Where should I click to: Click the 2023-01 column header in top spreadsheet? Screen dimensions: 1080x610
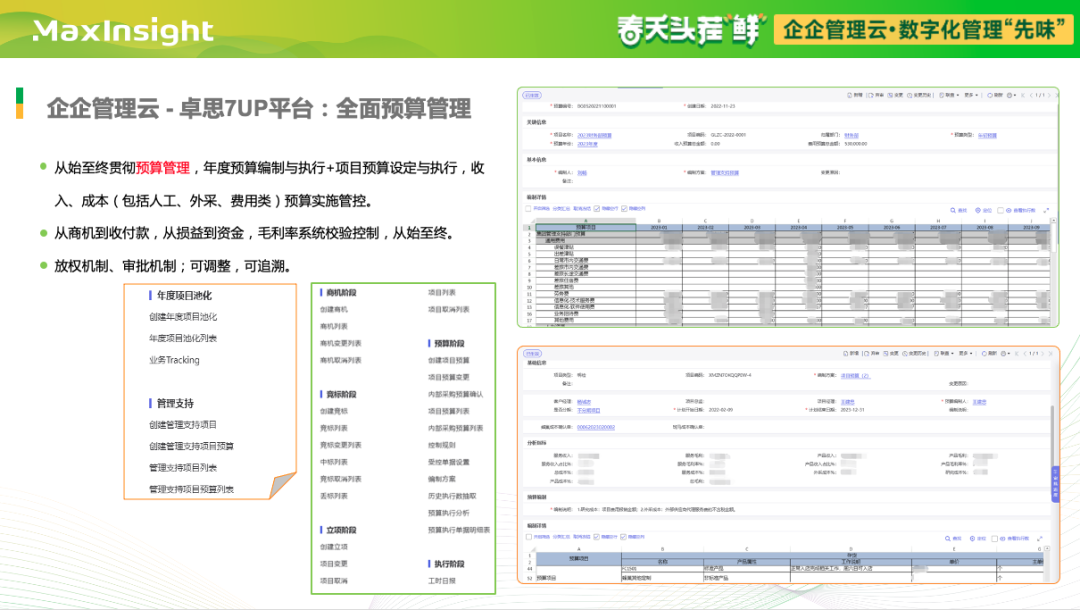click(659, 227)
